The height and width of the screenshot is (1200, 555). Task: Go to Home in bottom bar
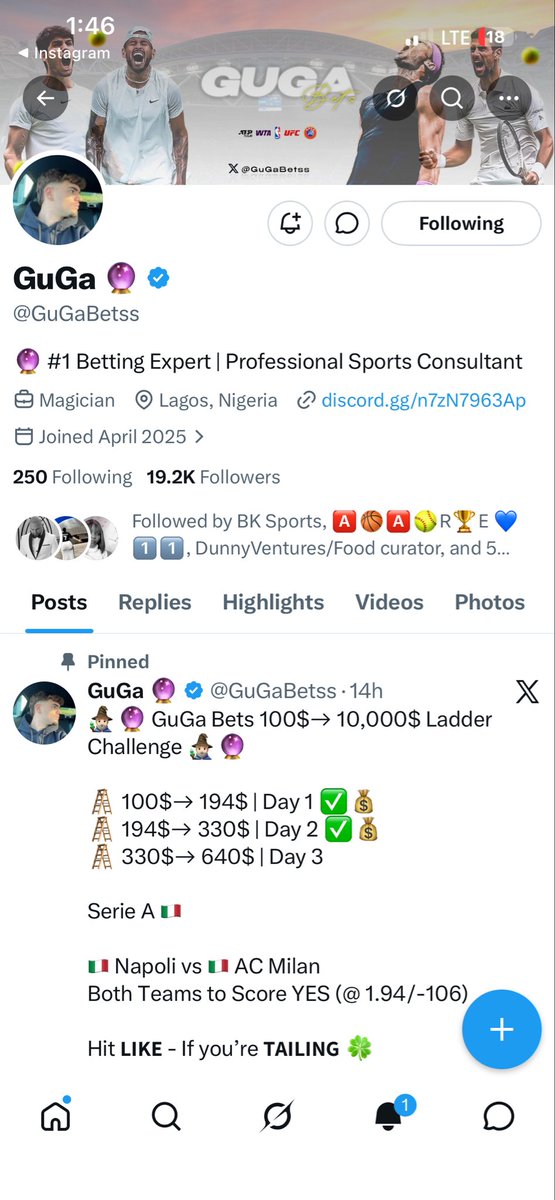(x=56, y=1116)
